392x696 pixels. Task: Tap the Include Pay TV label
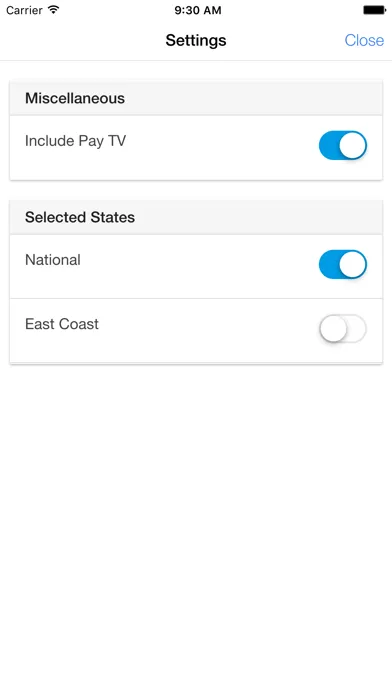(x=75, y=141)
